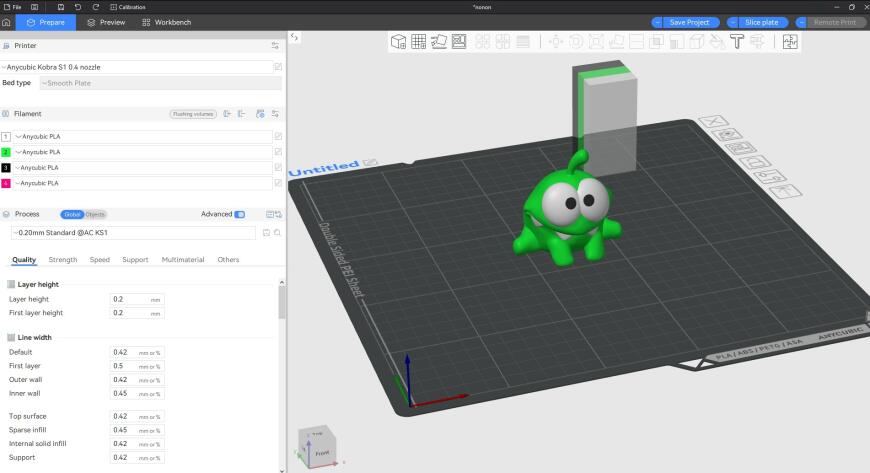This screenshot has width=870, height=473.
Task: Click the green filament 2 color swatch
Action: click(6, 152)
